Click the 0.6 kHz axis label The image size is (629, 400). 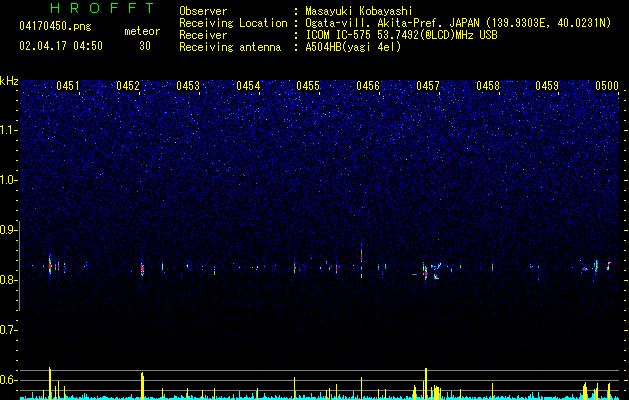(8, 380)
